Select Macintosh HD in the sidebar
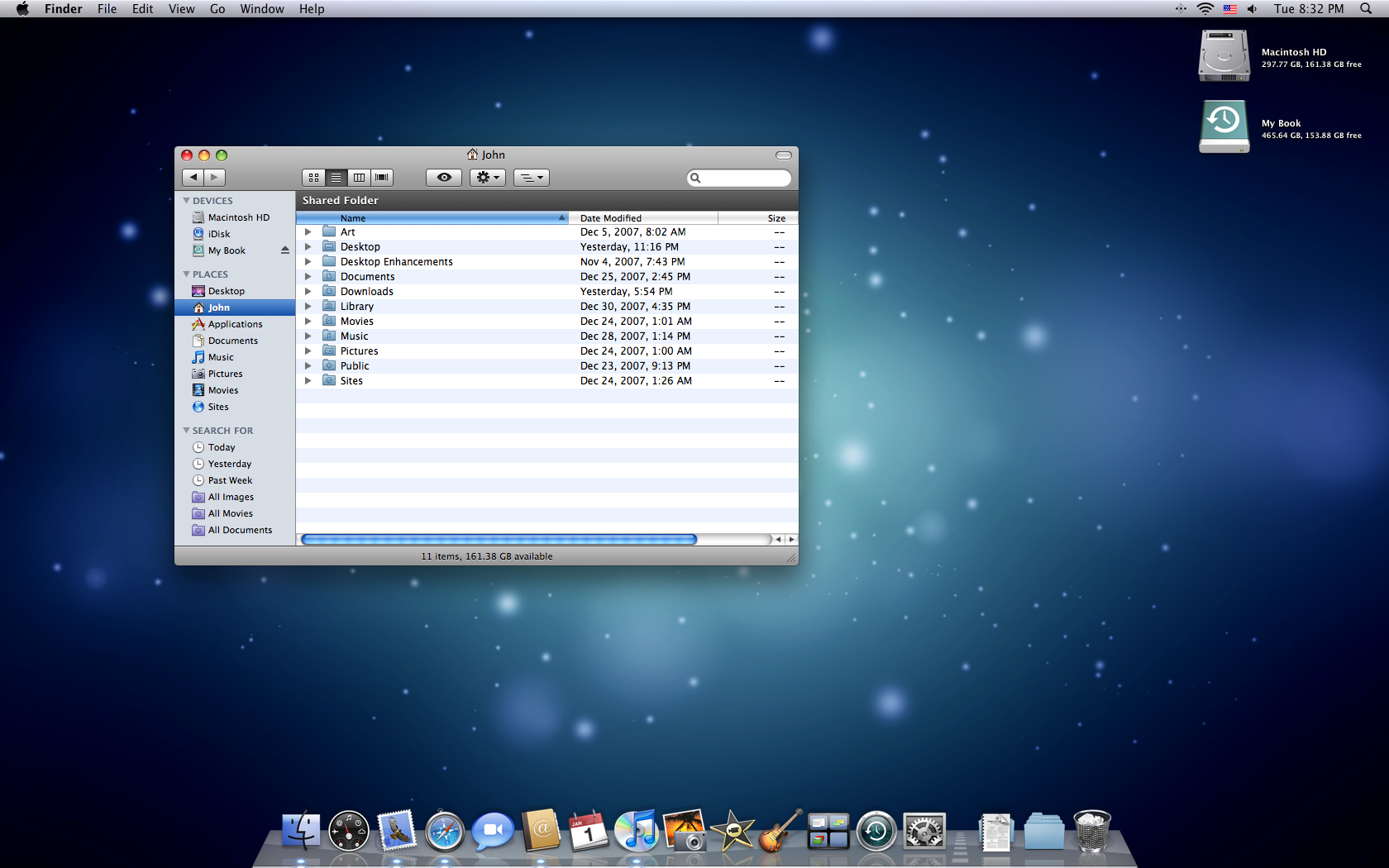1389x868 pixels. pos(235,217)
